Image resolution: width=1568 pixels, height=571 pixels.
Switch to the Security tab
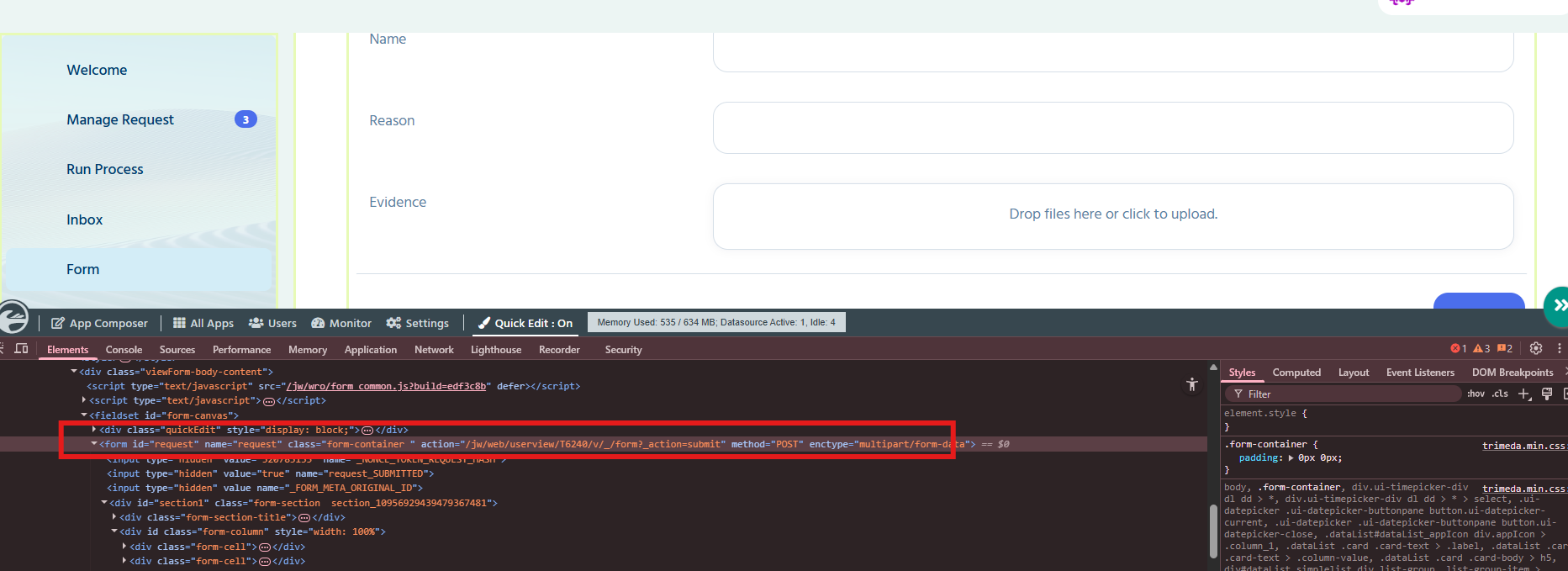click(623, 349)
